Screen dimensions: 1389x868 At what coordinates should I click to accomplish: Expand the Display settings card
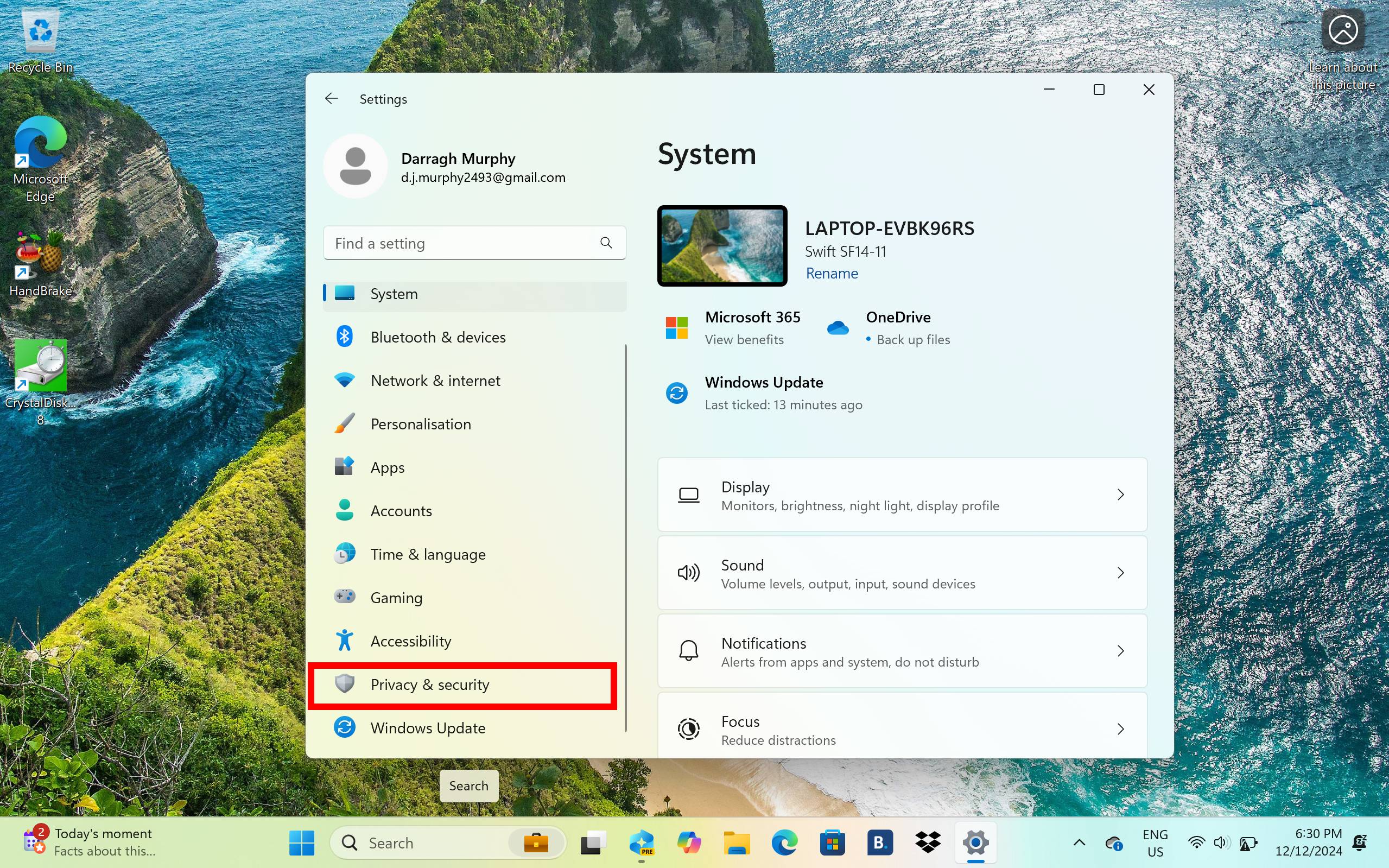[x=1121, y=495]
